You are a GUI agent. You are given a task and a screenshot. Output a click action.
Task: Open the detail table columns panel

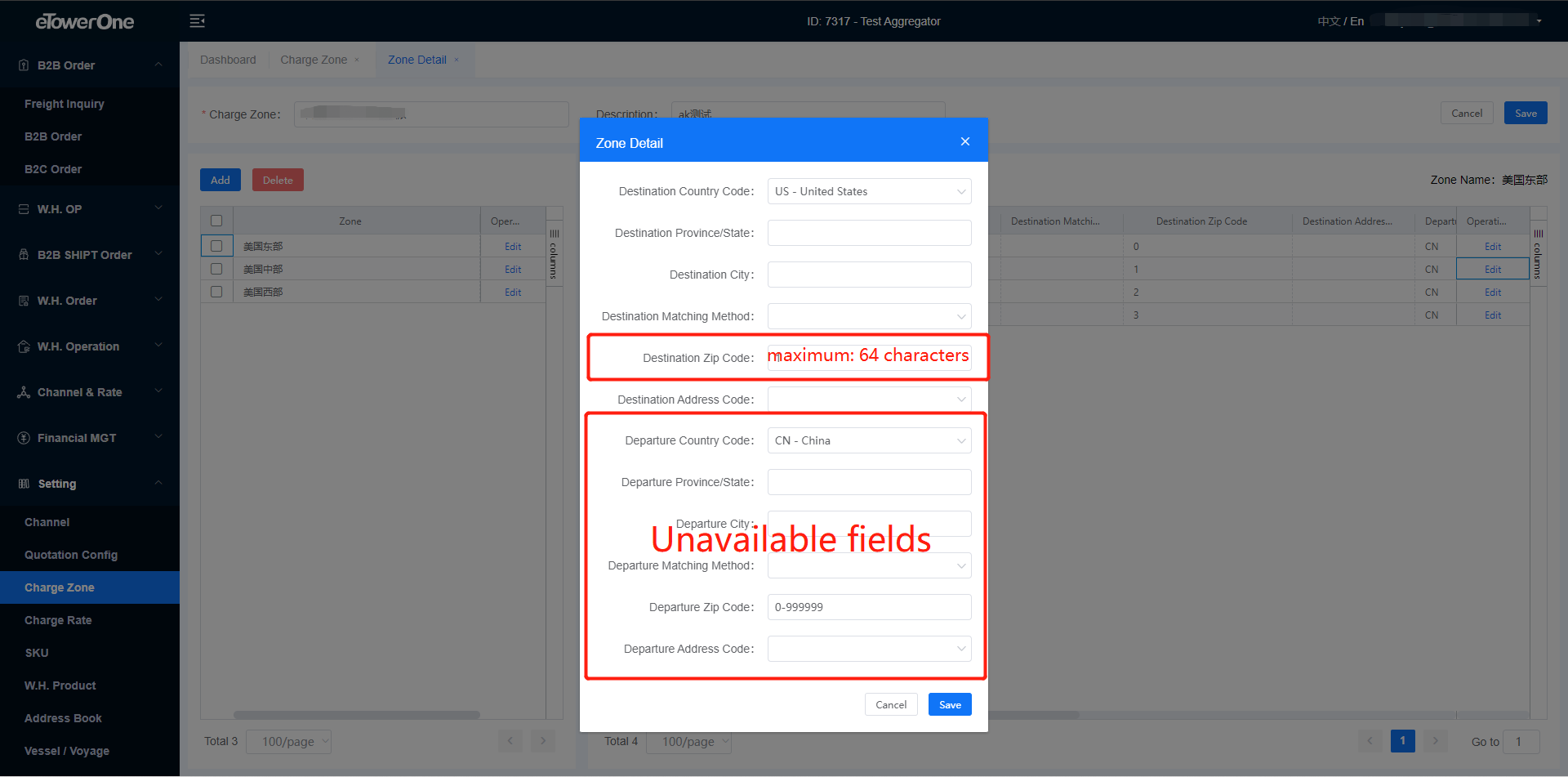[1538, 255]
